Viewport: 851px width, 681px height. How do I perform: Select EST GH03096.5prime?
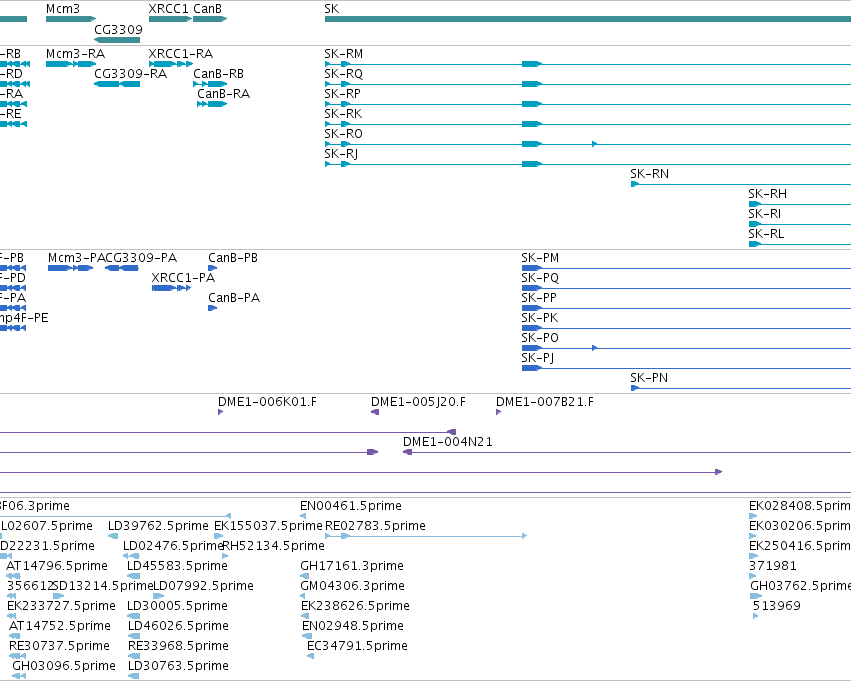click(19, 677)
